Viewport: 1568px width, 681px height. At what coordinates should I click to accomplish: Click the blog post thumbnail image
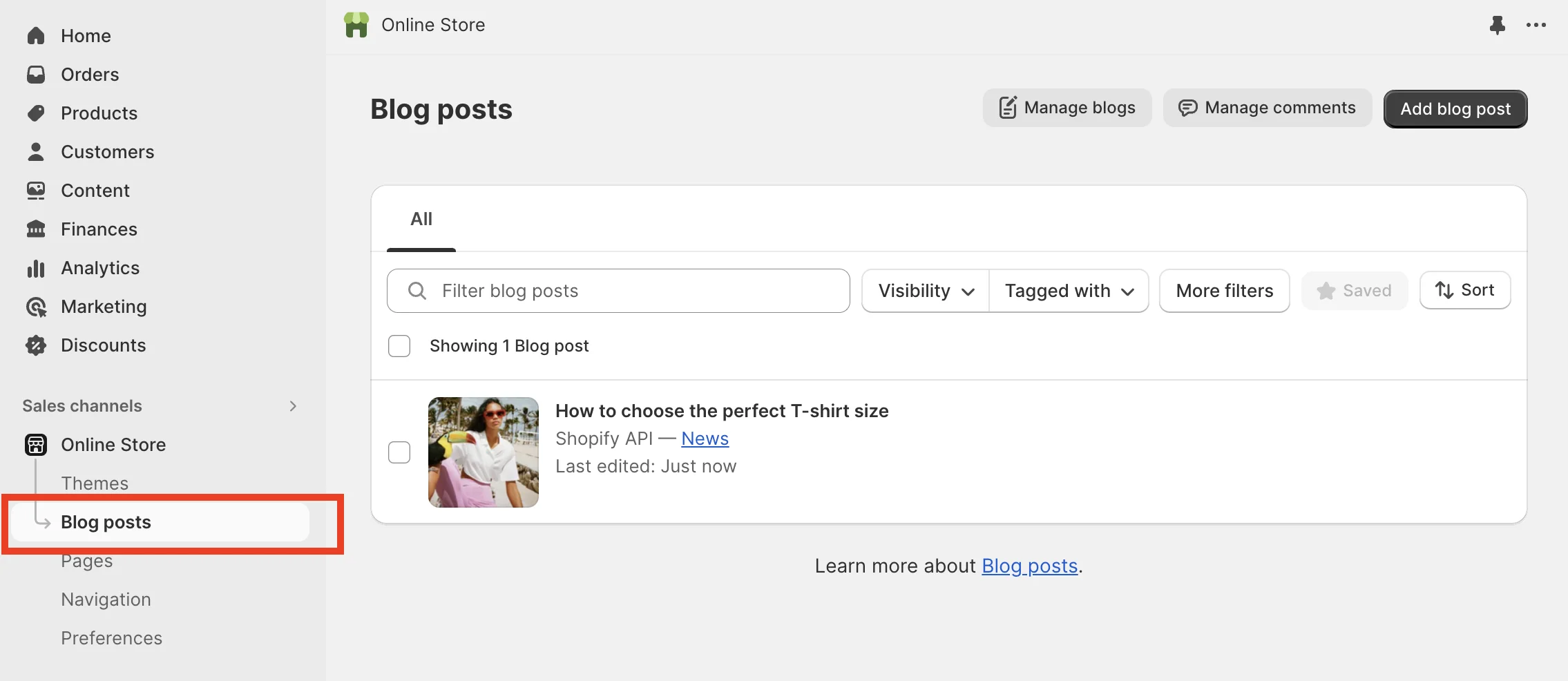(x=484, y=452)
